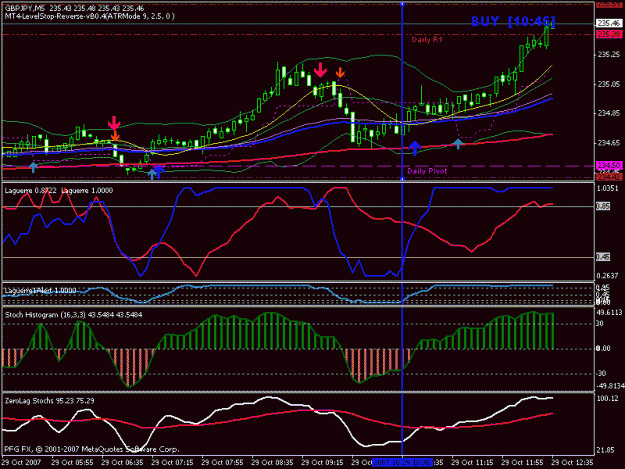Screen dimensions: 625x469
Task: Click the 29 Oct 08:35 time label
Action: coord(272,463)
